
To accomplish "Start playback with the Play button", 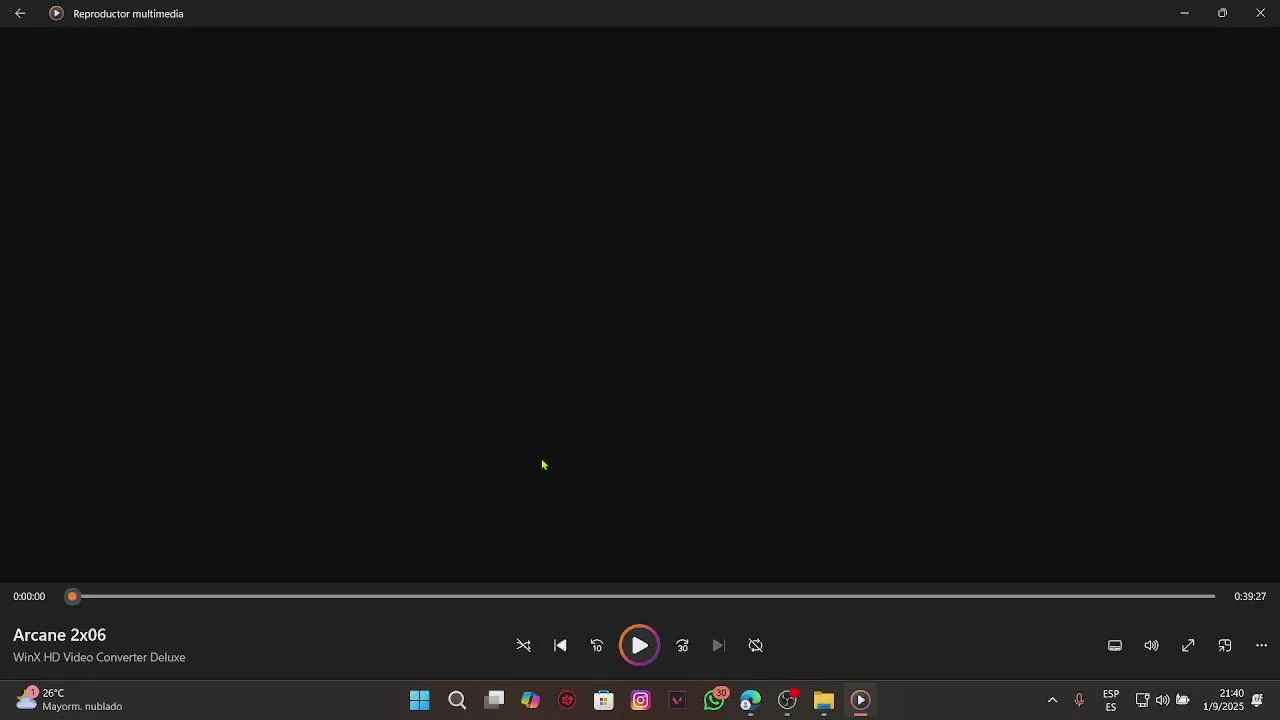I will pos(639,646).
